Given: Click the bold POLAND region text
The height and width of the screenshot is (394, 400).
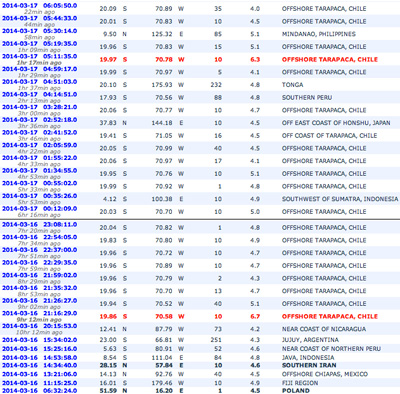Looking at the screenshot, I should (296, 390).
